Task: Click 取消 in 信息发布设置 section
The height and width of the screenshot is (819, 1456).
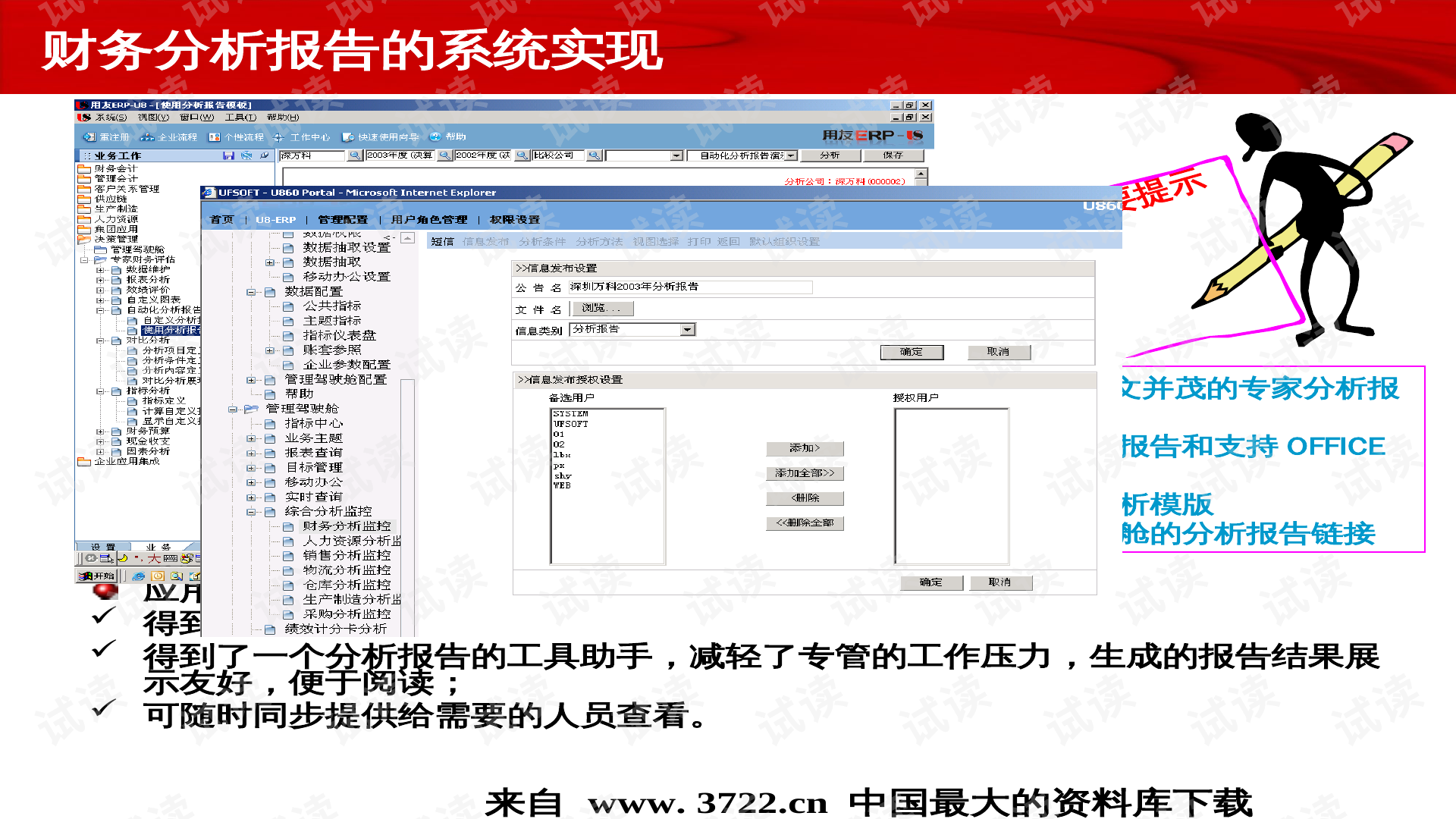Action: 999,353
